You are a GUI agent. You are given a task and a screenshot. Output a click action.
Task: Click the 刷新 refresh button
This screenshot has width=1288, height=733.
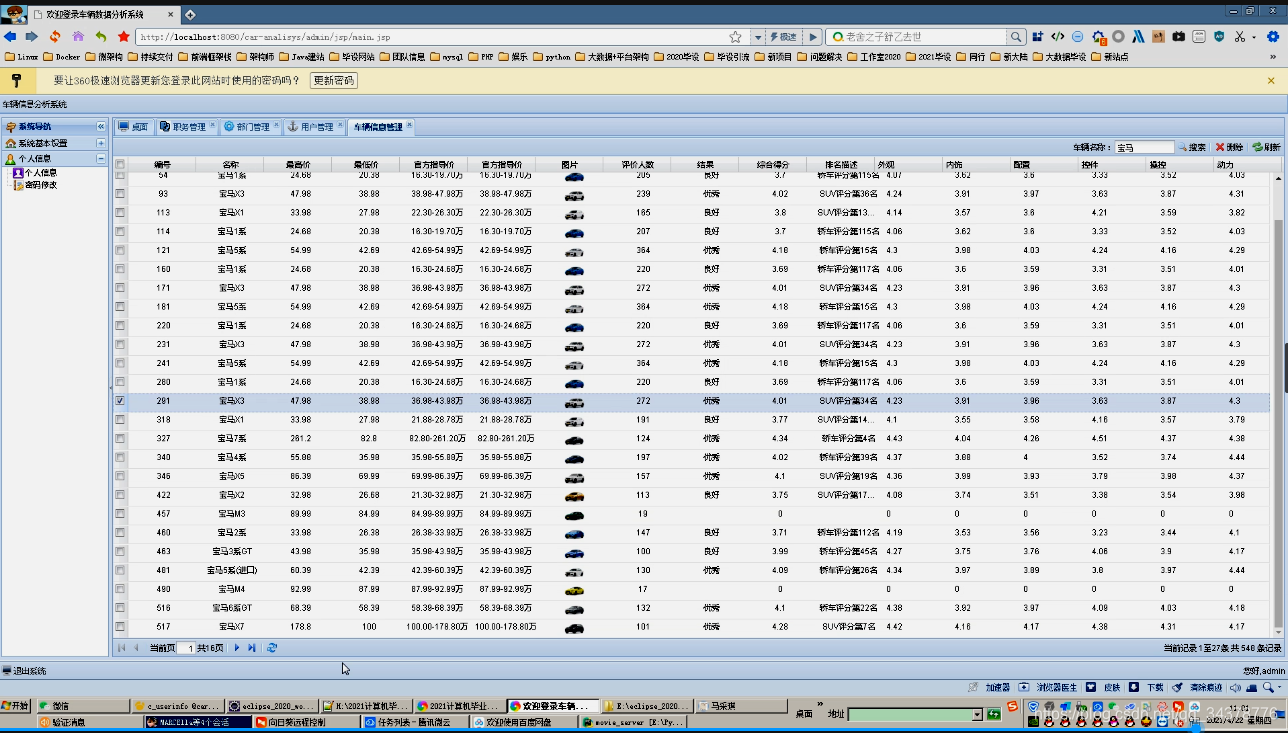(1266, 147)
